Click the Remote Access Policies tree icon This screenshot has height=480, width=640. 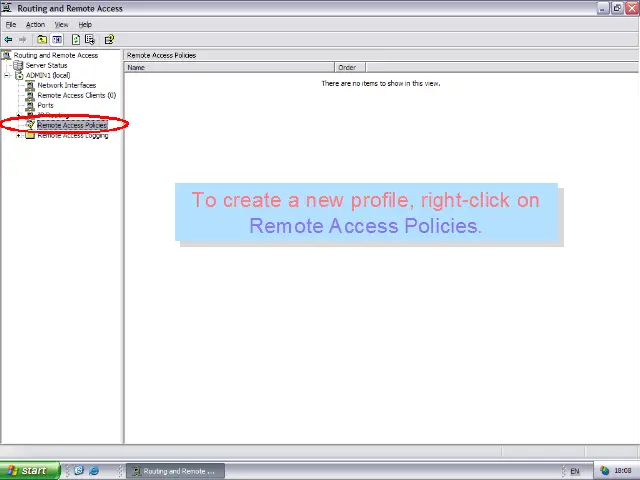(30, 124)
